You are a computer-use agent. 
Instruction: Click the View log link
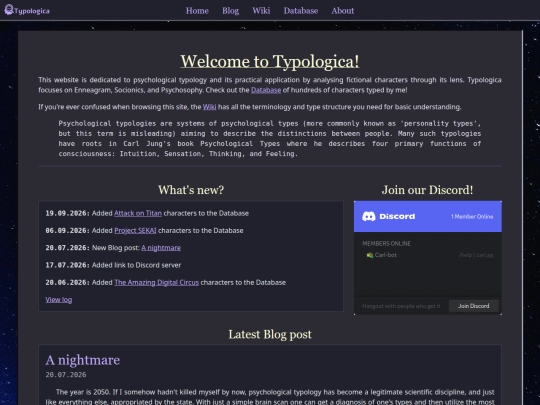coord(59,300)
